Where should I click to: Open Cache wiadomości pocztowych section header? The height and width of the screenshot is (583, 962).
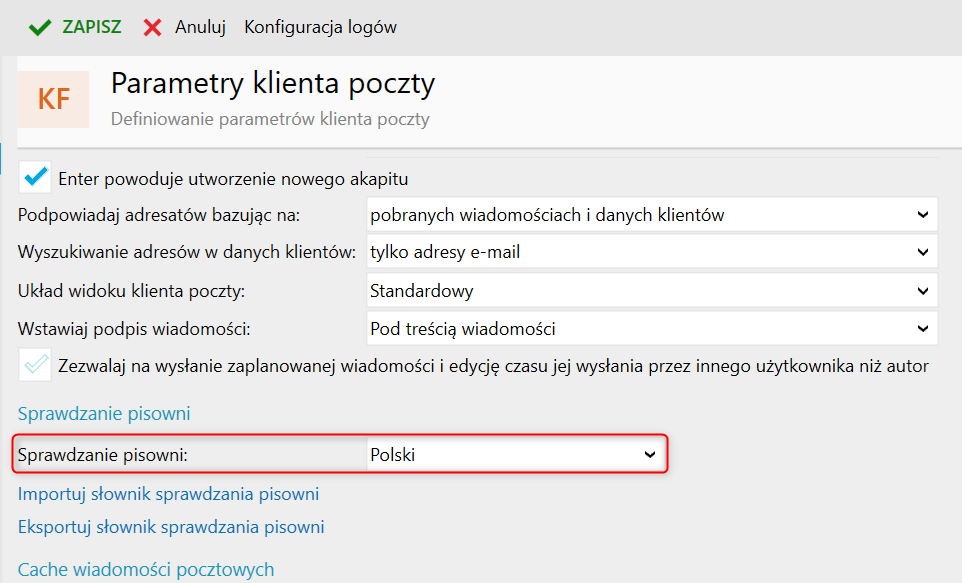pos(146,570)
